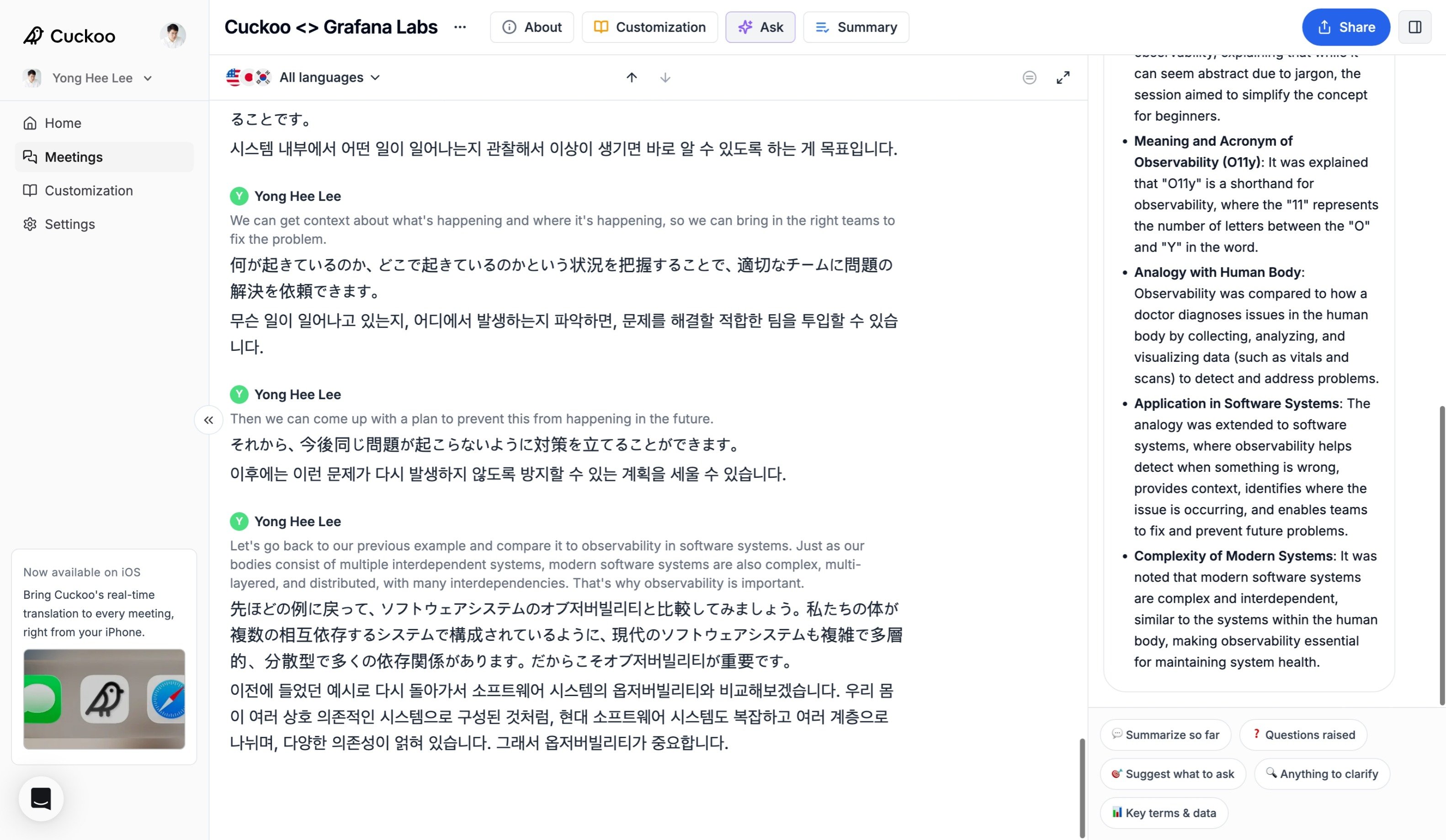The width and height of the screenshot is (1446, 840).
Task: Click the transcript panel scrollbar
Action: [1082, 788]
